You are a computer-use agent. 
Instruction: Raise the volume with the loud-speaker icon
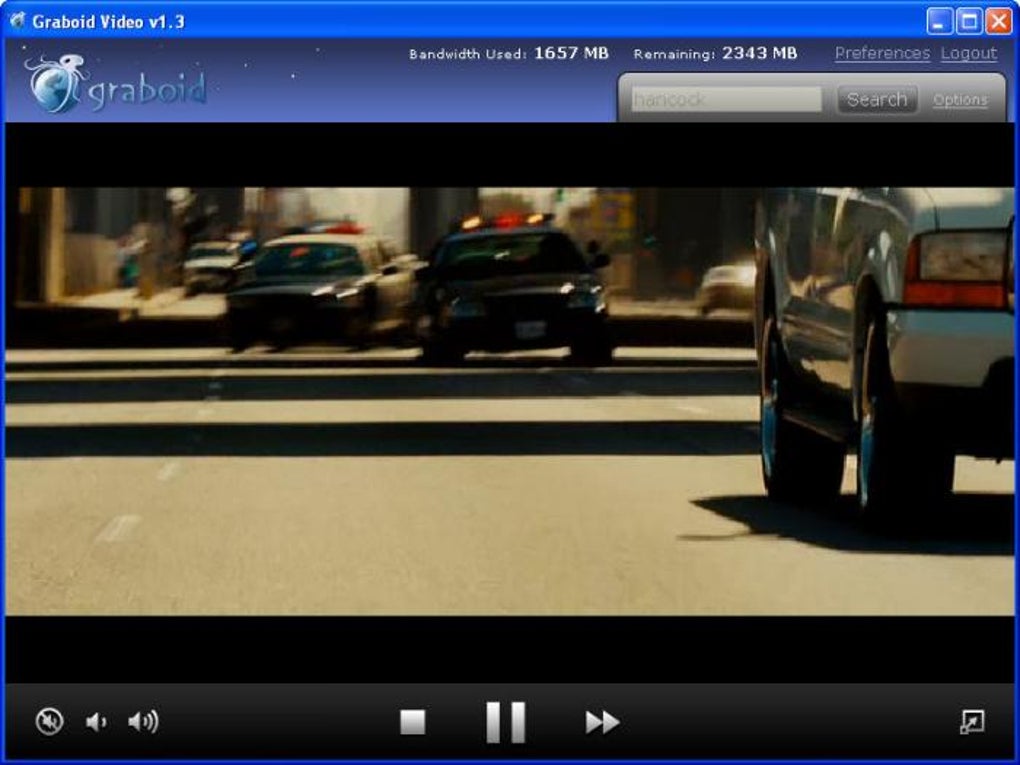click(x=143, y=721)
